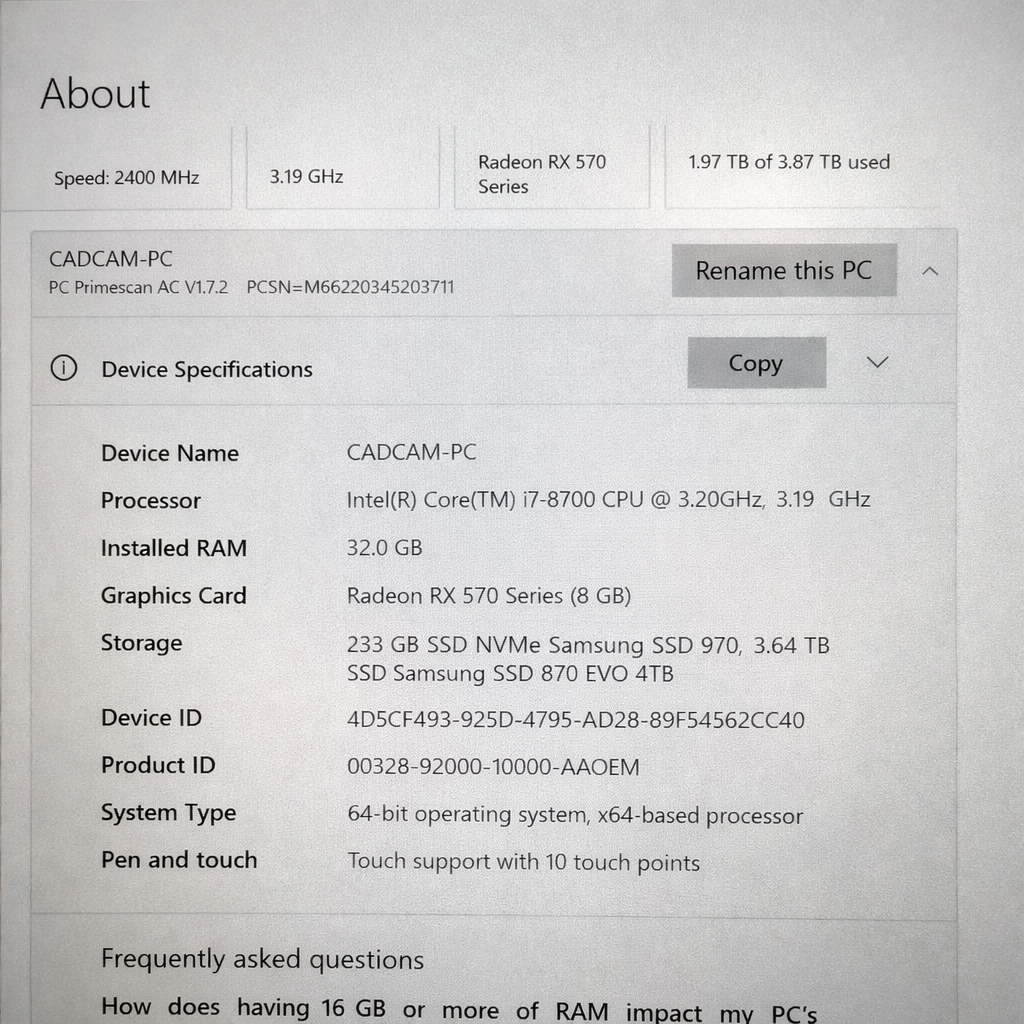This screenshot has height=1024, width=1024.
Task: Select the Device Specifications section title
Action: tap(207, 370)
